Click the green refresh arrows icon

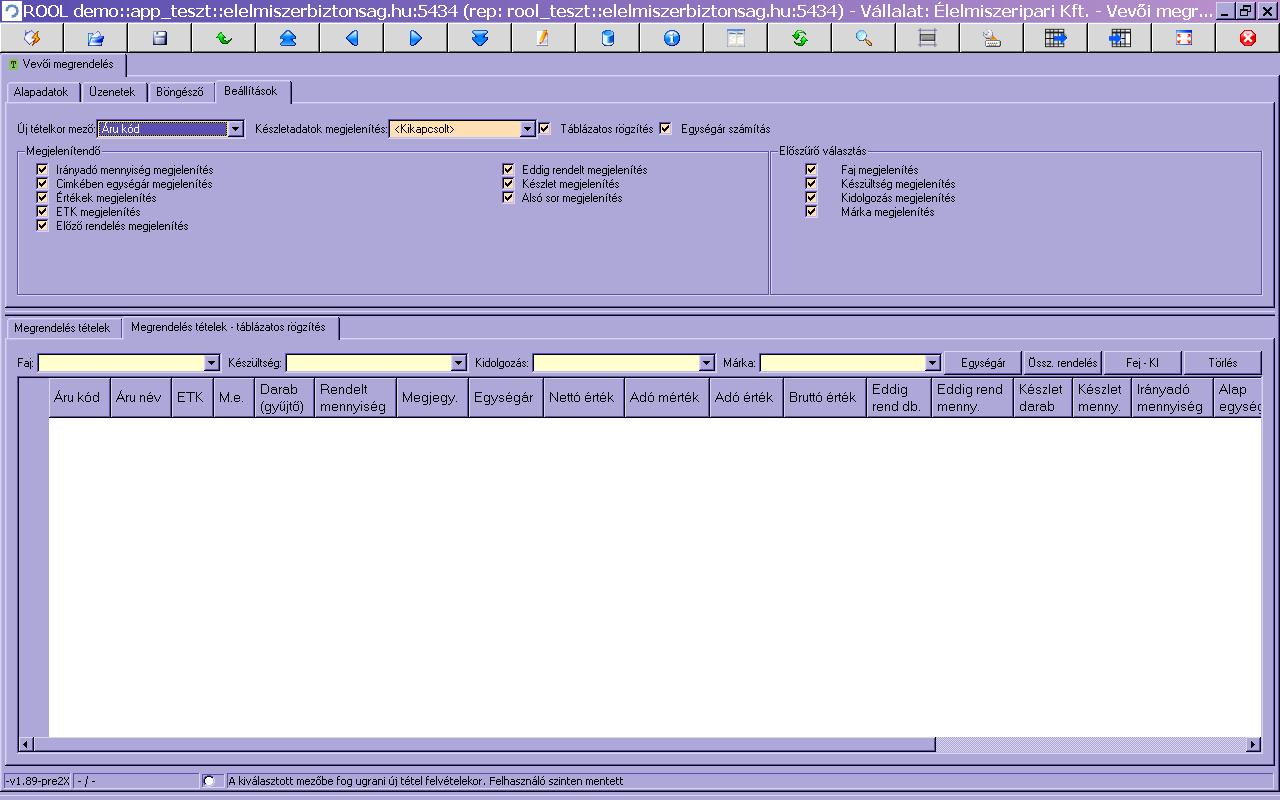[799, 38]
